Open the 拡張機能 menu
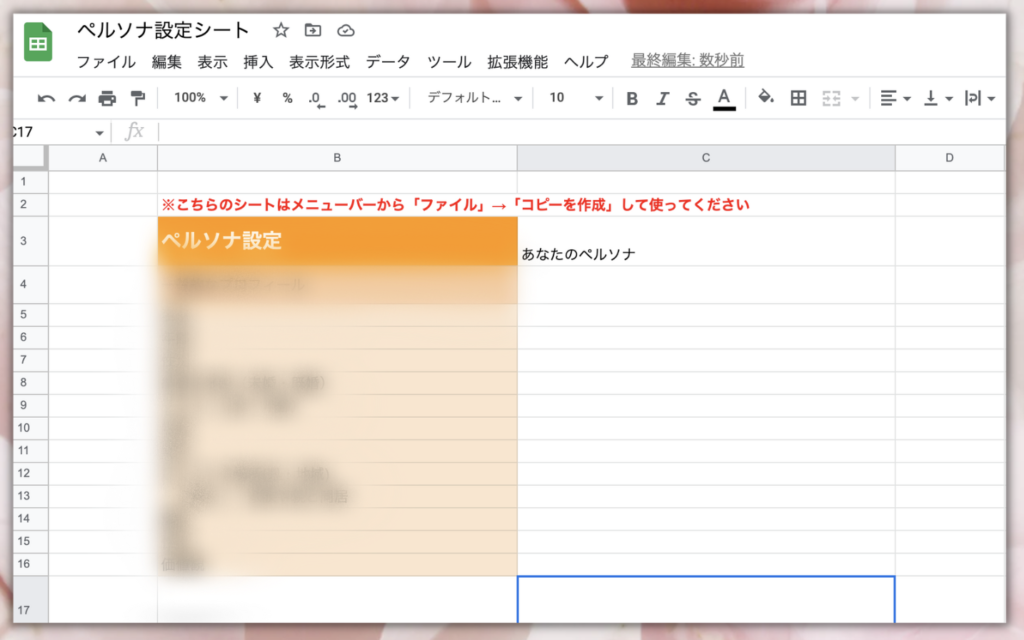This screenshot has width=1024, height=640. click(517, 62)
